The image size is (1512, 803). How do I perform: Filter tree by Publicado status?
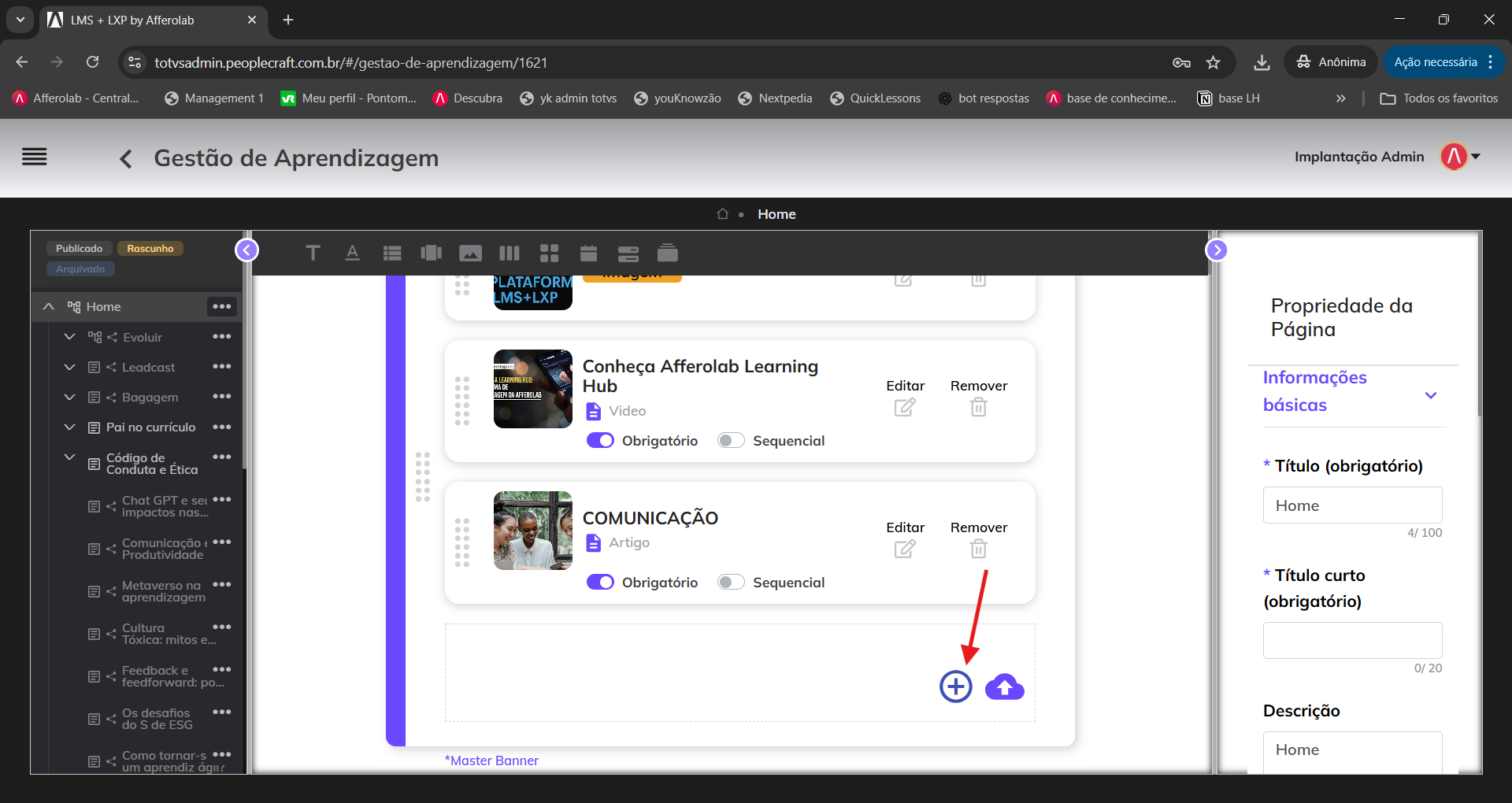[80, 248]
